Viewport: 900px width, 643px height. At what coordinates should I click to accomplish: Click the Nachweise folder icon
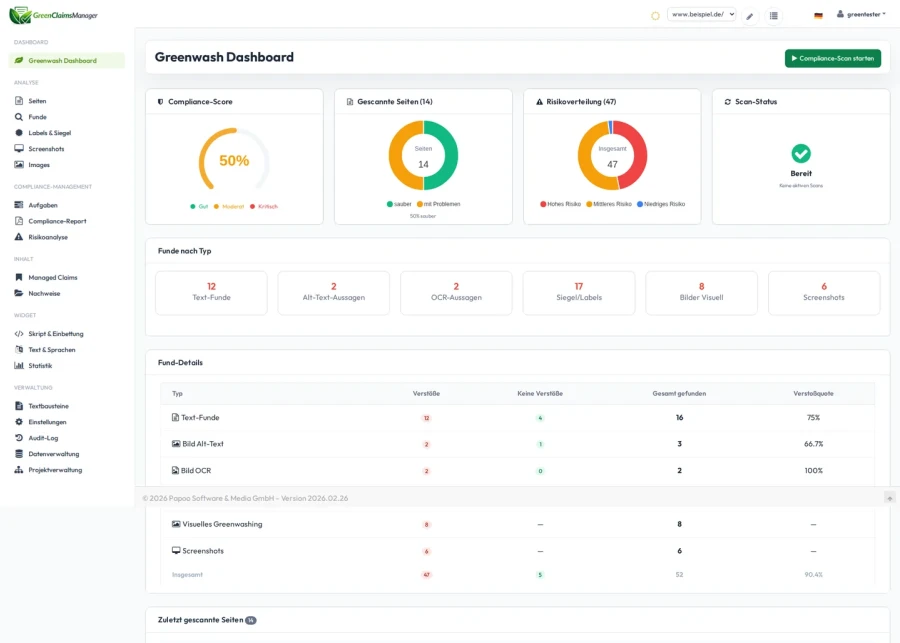[19, 293]
